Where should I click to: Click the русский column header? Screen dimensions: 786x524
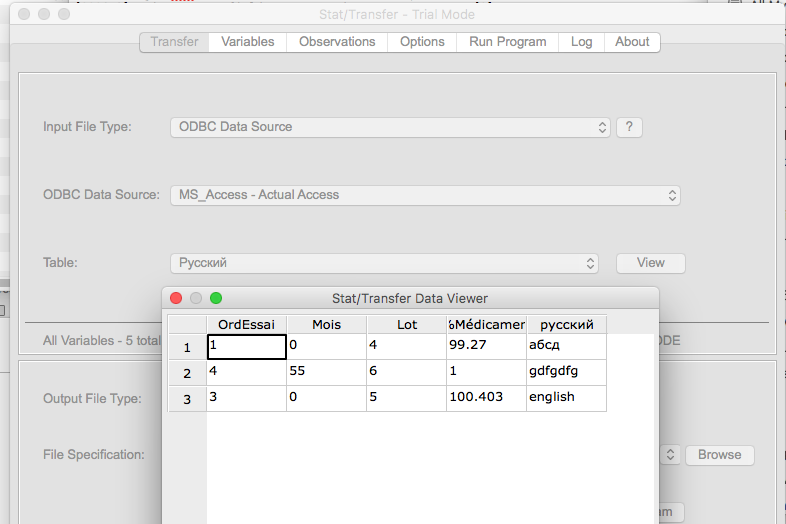coord(566,324)
